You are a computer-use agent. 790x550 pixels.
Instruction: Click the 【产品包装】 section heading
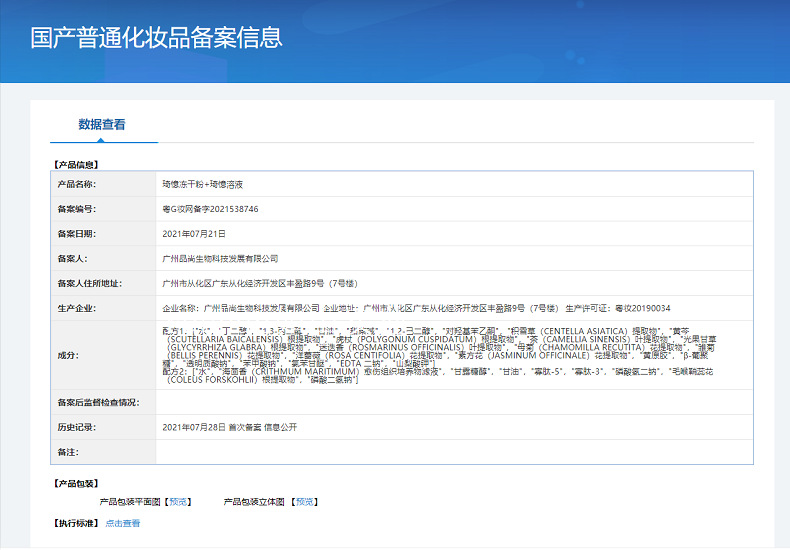click(x=75, y=484)
